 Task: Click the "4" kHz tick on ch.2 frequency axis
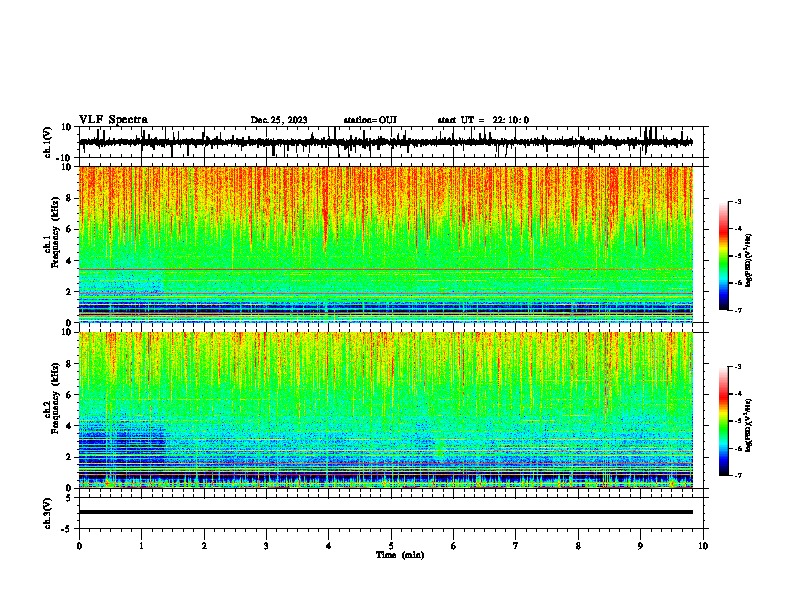pos(70,426)
